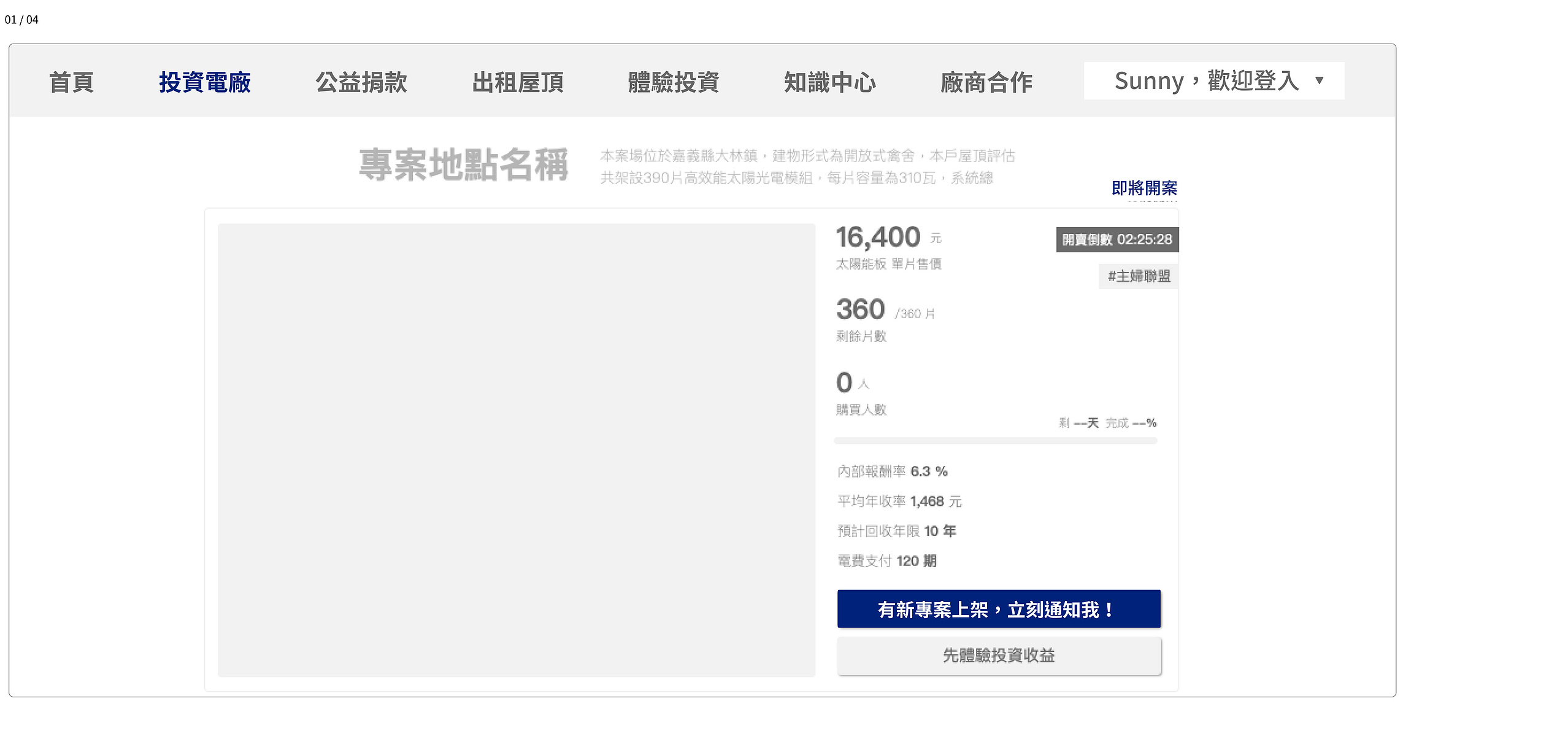Go to 廠商合作 in the navigation bar

(x=986, y=82)
